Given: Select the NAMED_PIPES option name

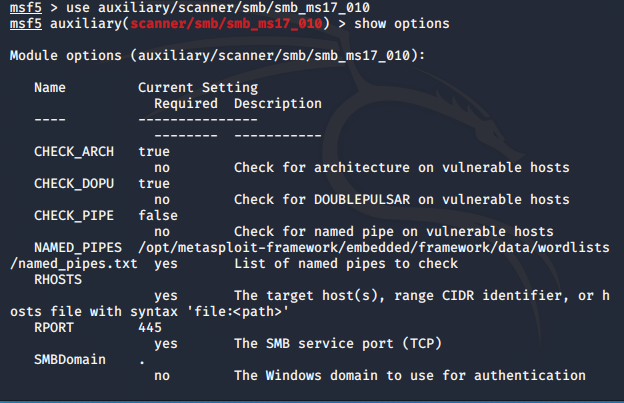Looking at the screenshot, I should click(x=78, y=247).
